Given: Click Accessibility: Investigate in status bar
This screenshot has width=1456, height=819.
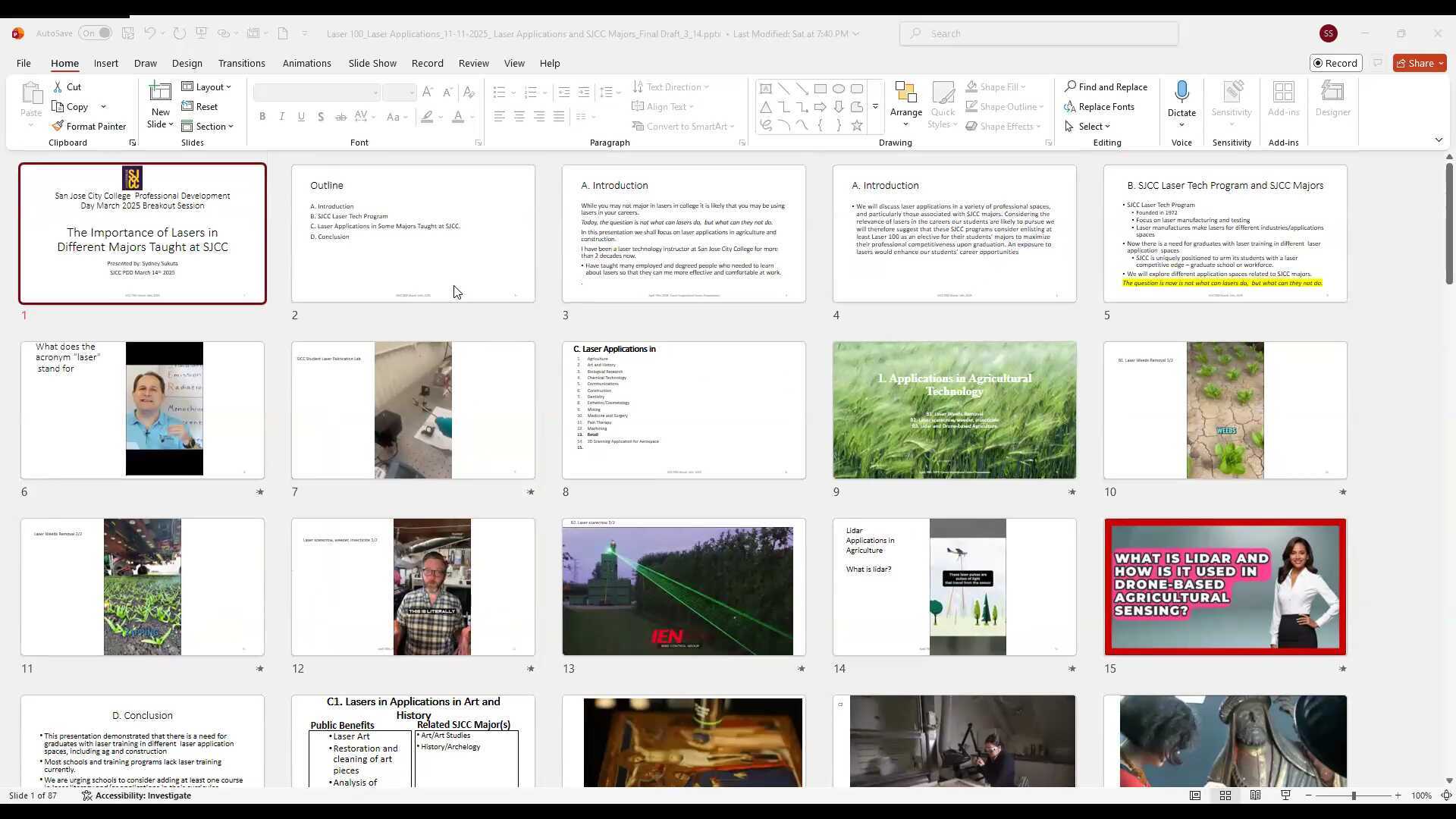Looking at the screenshot, I should 136,795.
